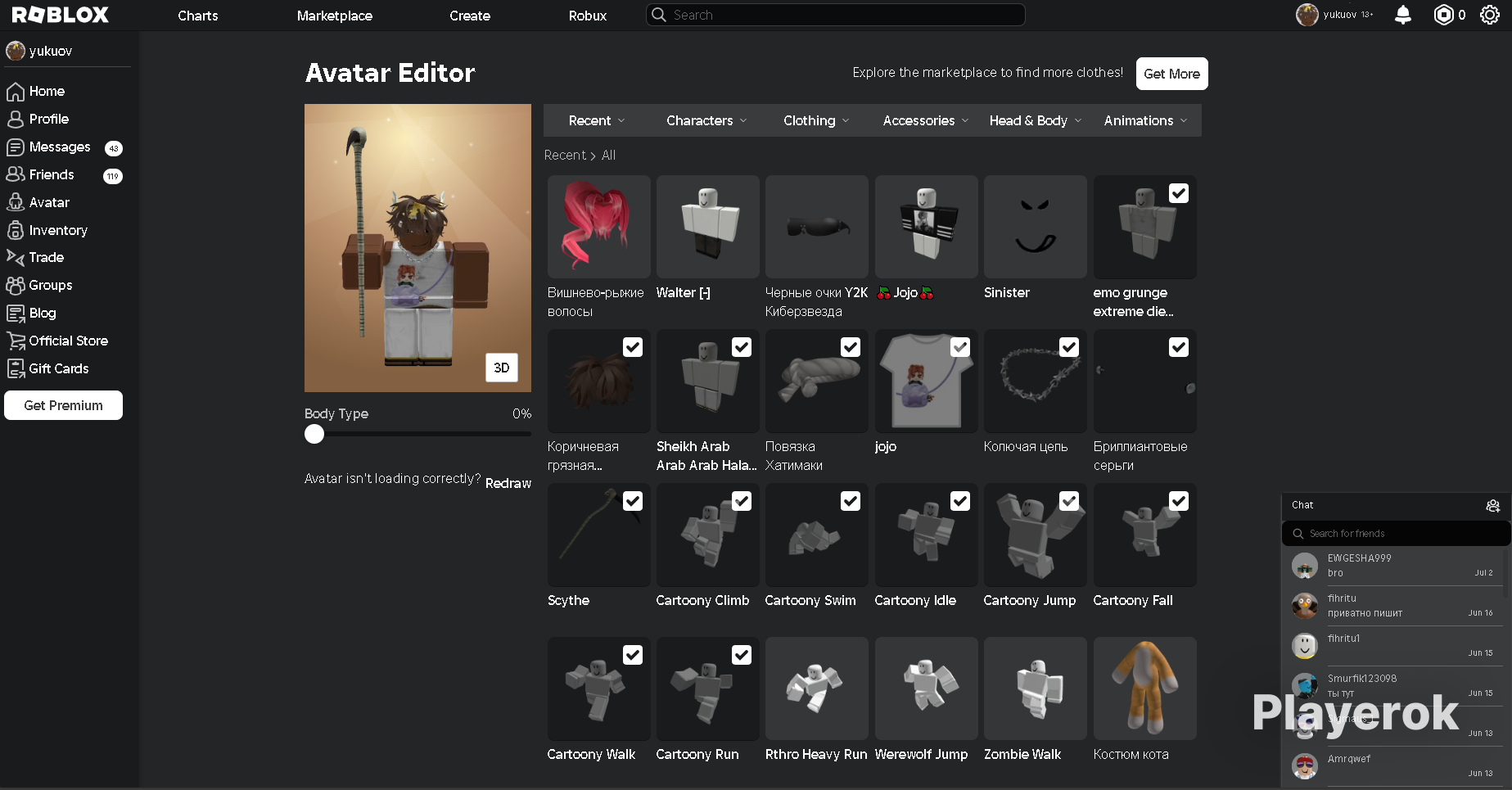Click the Search for friends field
The width and height of the screenshot is (1512, 790).
1396,534
